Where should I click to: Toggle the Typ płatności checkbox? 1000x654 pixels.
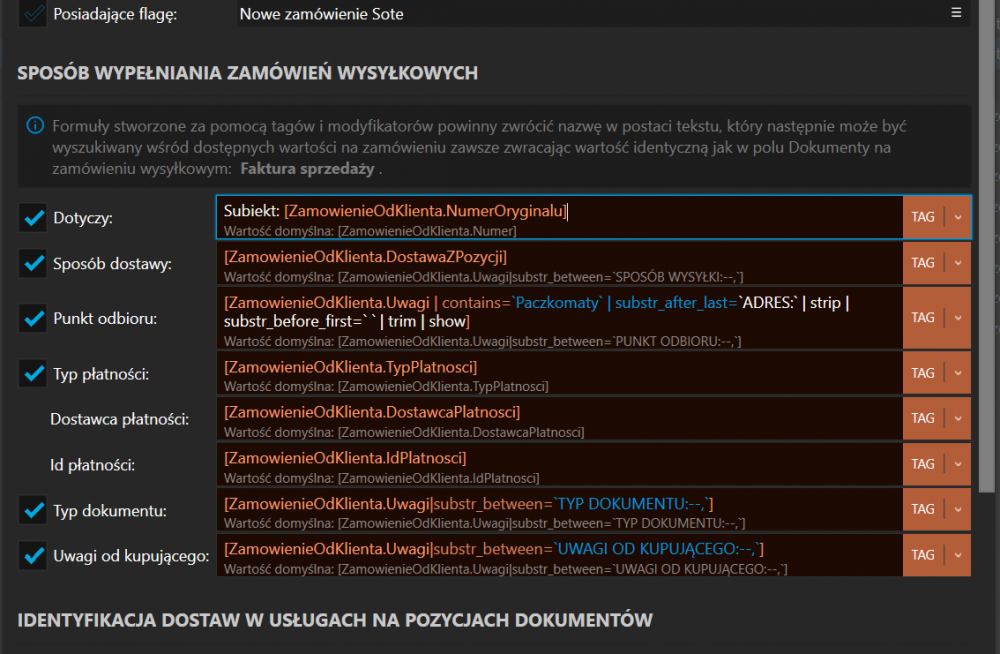pyautogui.click(x=33, y=373)
